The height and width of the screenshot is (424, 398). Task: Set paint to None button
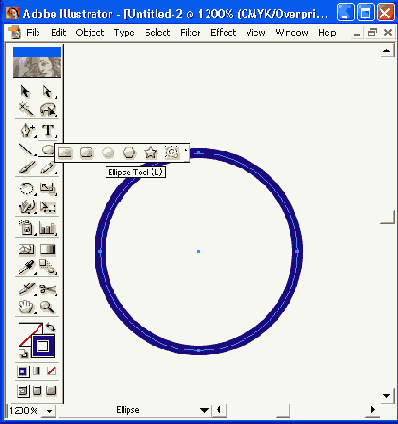pos(51,371)
